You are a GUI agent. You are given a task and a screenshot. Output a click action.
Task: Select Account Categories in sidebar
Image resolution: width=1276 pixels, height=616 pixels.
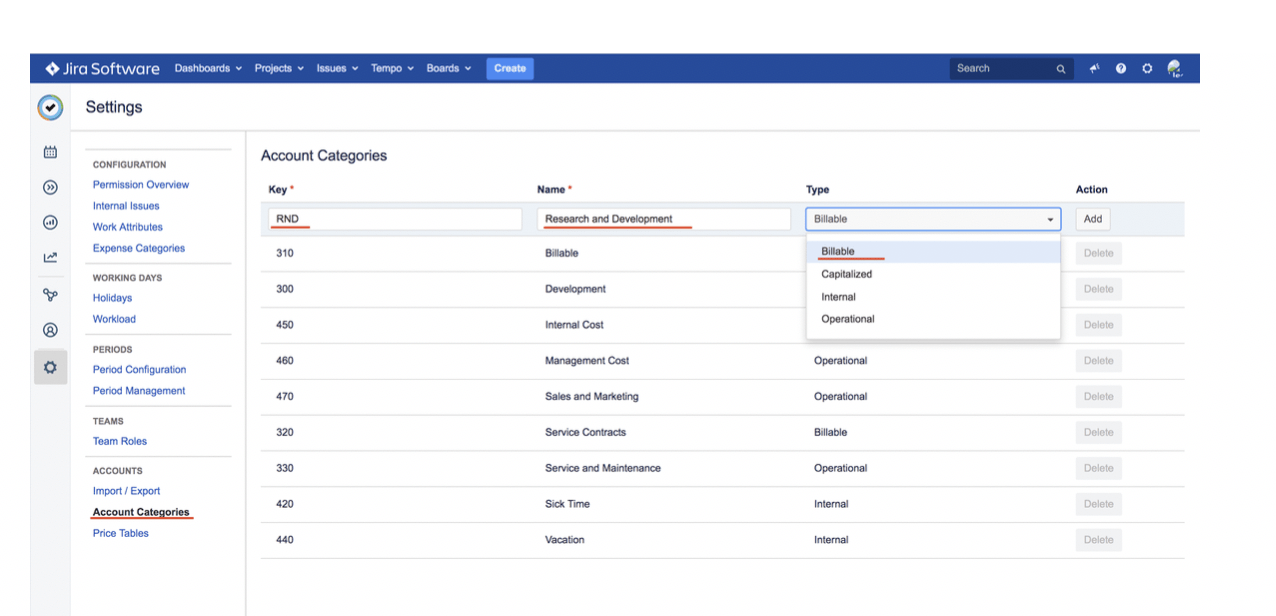141,512
